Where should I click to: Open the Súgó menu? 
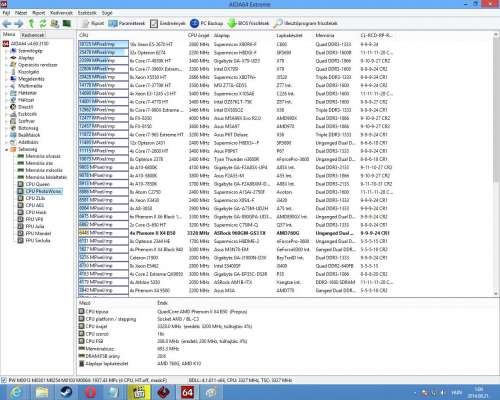point(107,13)
